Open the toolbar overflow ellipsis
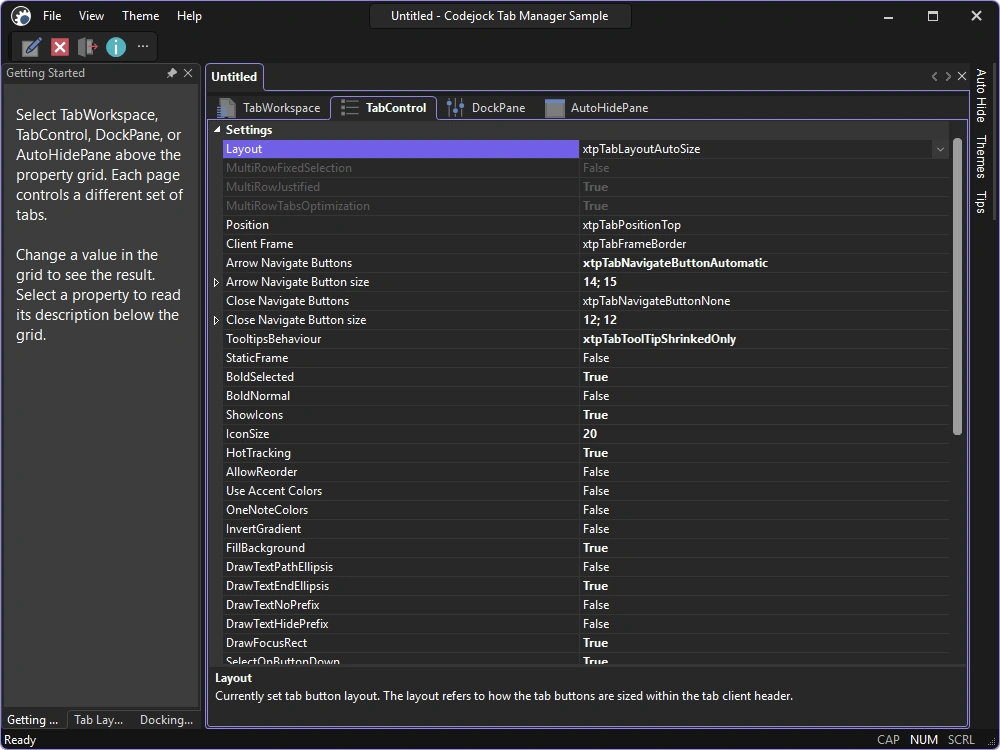Screen dimensions: 1000x750 pos(143,46)
